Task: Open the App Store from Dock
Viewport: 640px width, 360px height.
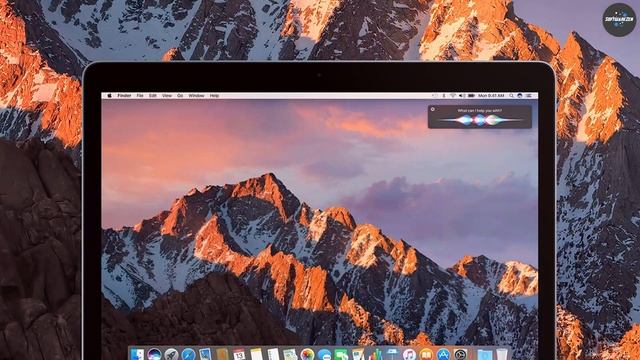Action: tap(443, 354)
